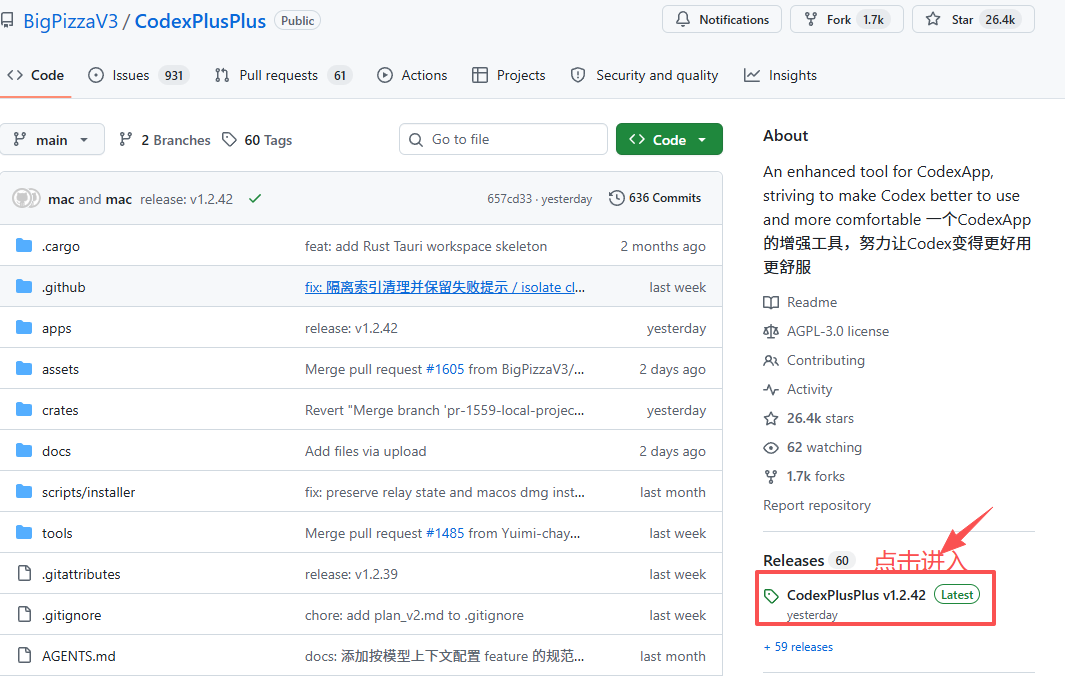Show the + 59 releases link
1065x676 pixels.
tap(798, 647)
